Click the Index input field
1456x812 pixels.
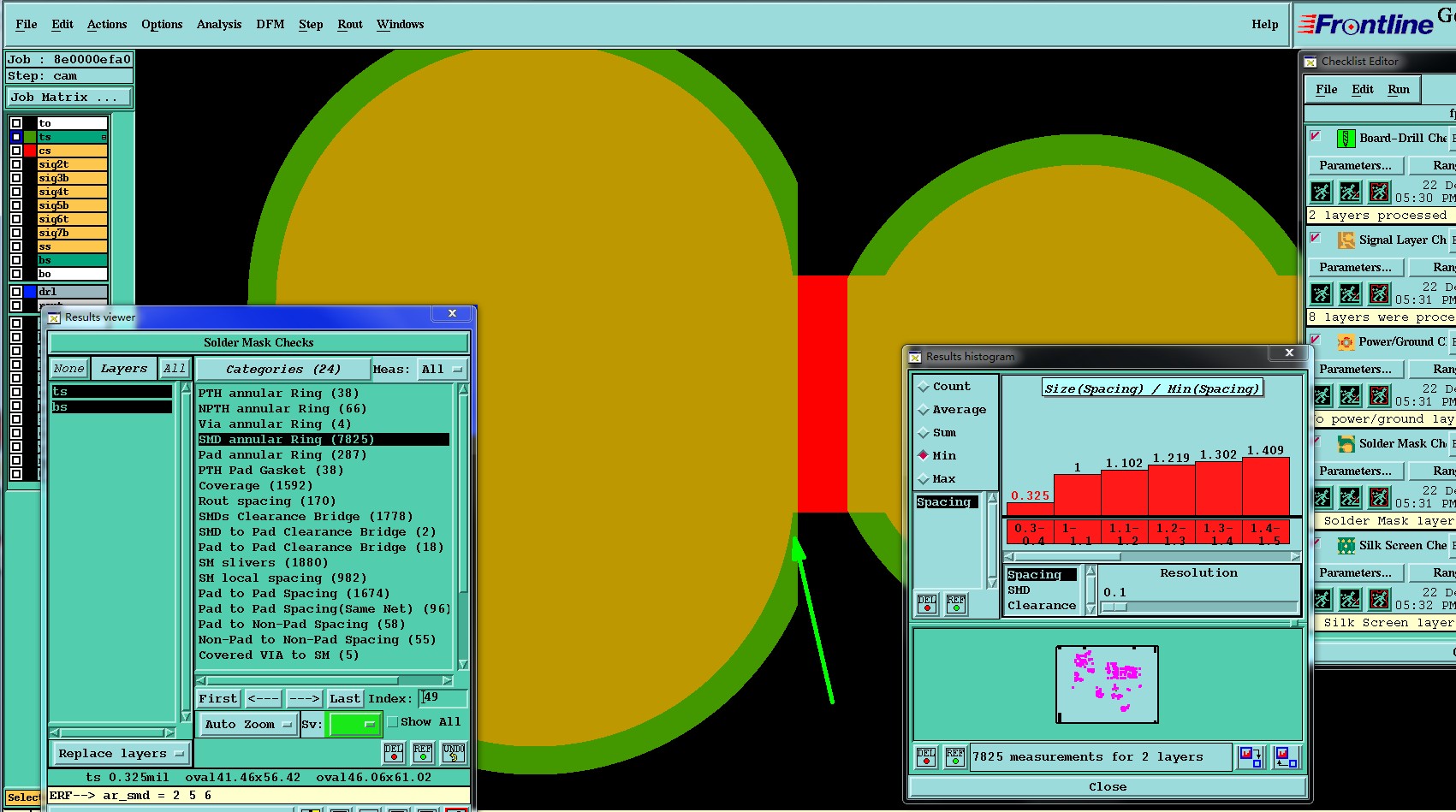[x=443, y=698]
